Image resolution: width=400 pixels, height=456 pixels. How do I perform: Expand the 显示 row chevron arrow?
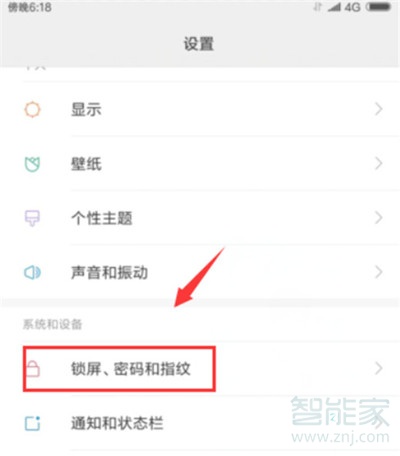[378, 109]
